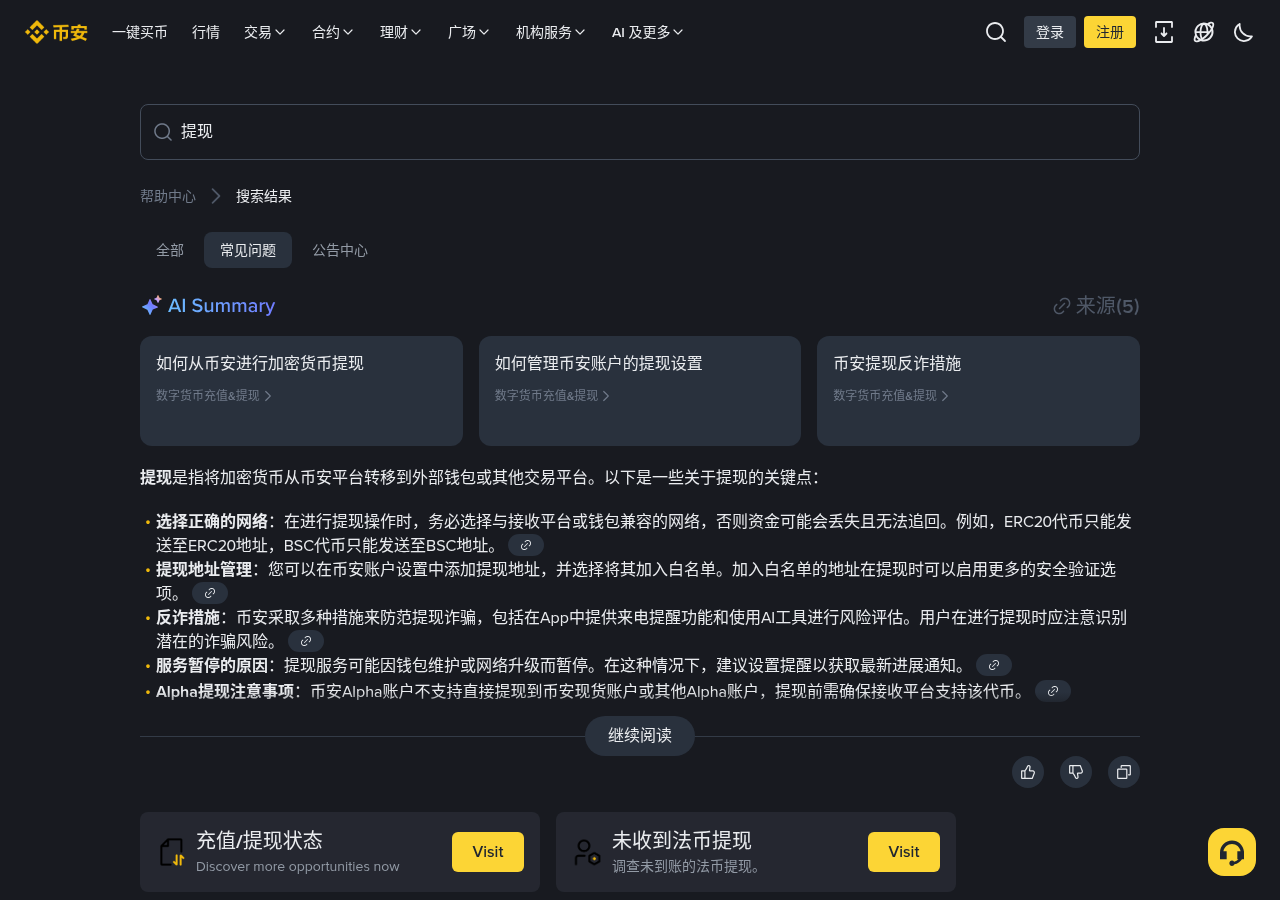The image size is (1280, 900).
Task: Open source link after Alpha提现注意事项 line
Action: click(x=1053, y=691)
